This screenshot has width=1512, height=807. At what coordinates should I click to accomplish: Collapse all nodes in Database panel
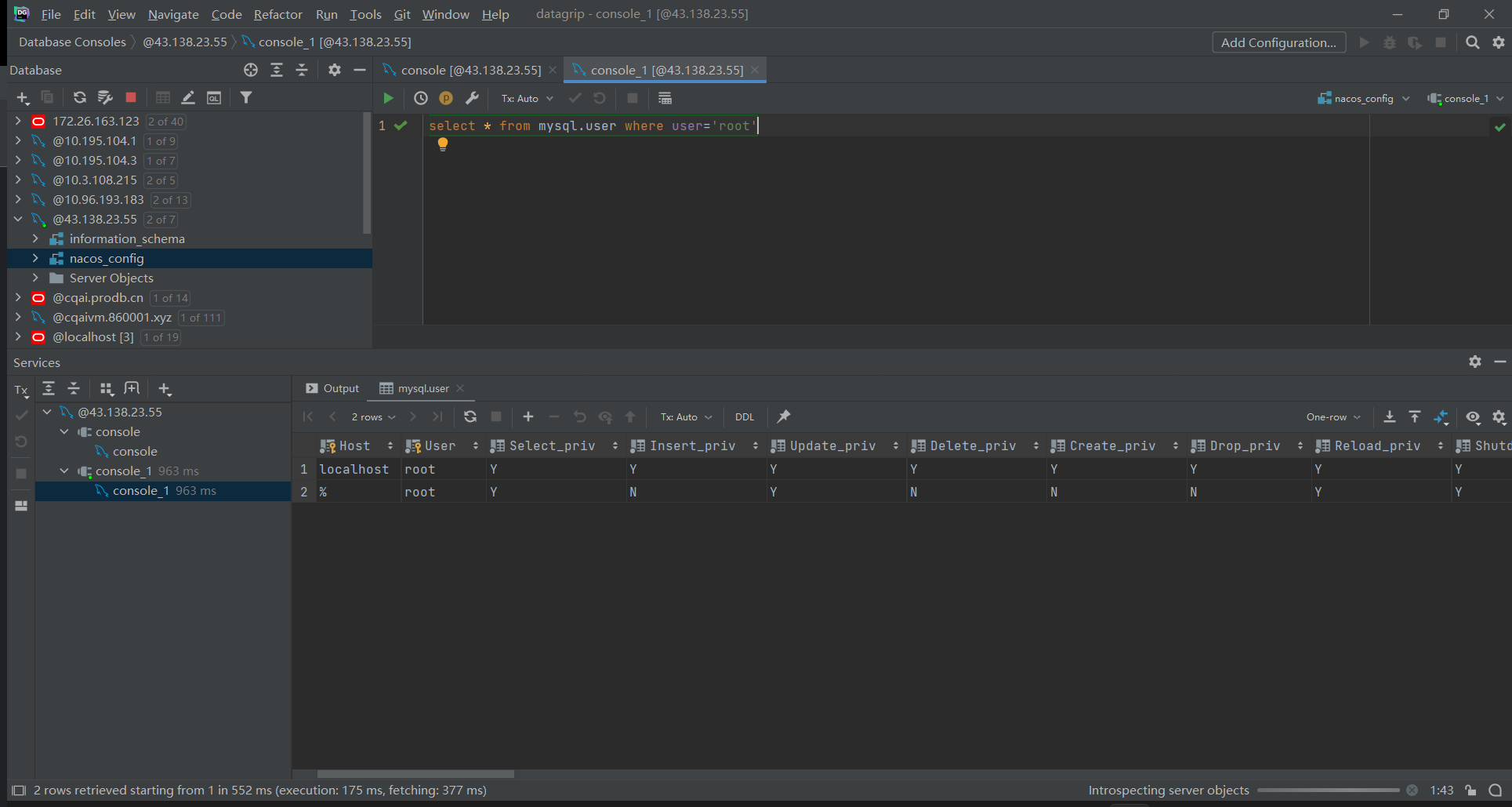pos(302,70)
